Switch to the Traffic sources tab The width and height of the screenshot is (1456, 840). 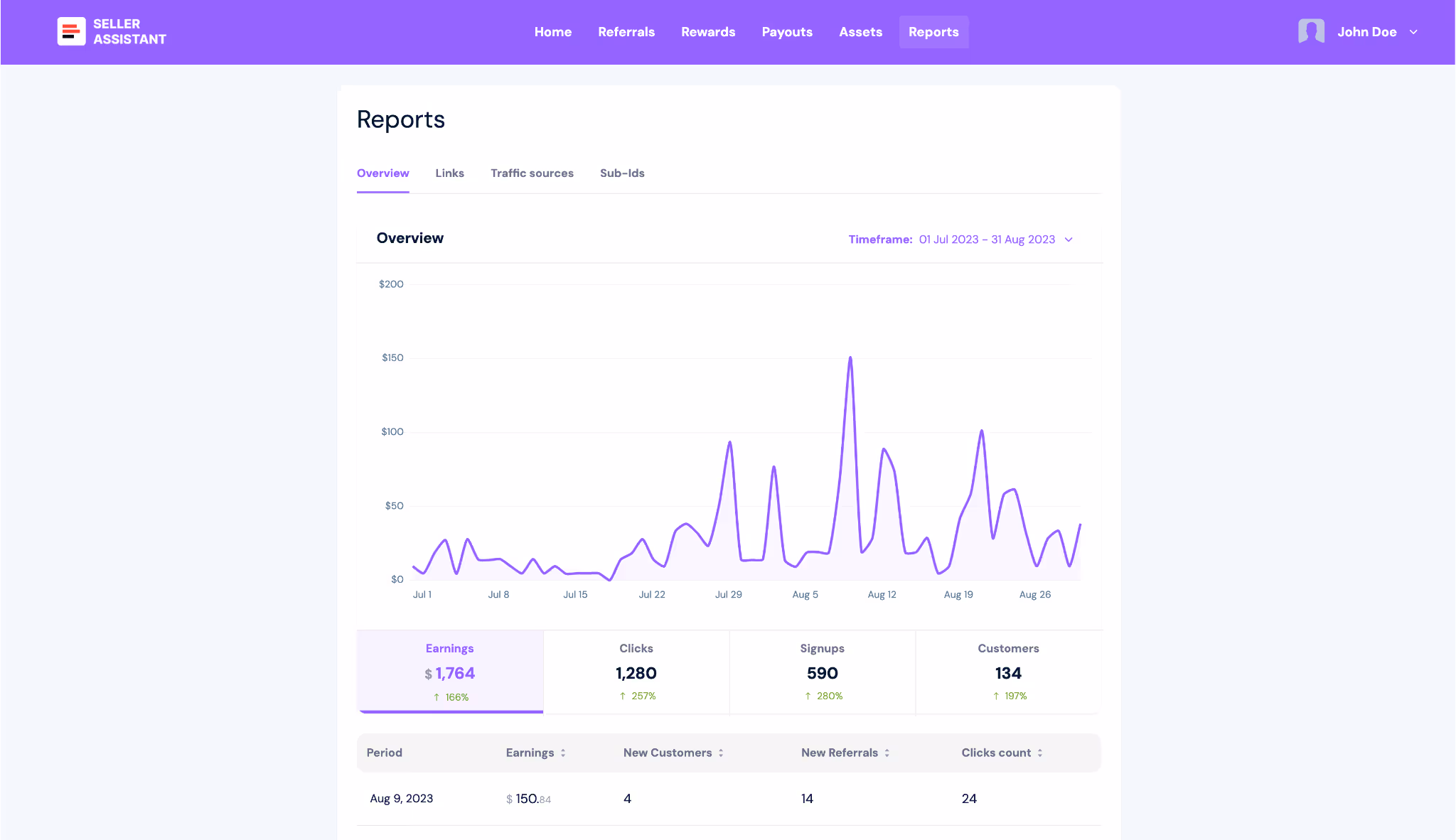(x=532, y=173)
